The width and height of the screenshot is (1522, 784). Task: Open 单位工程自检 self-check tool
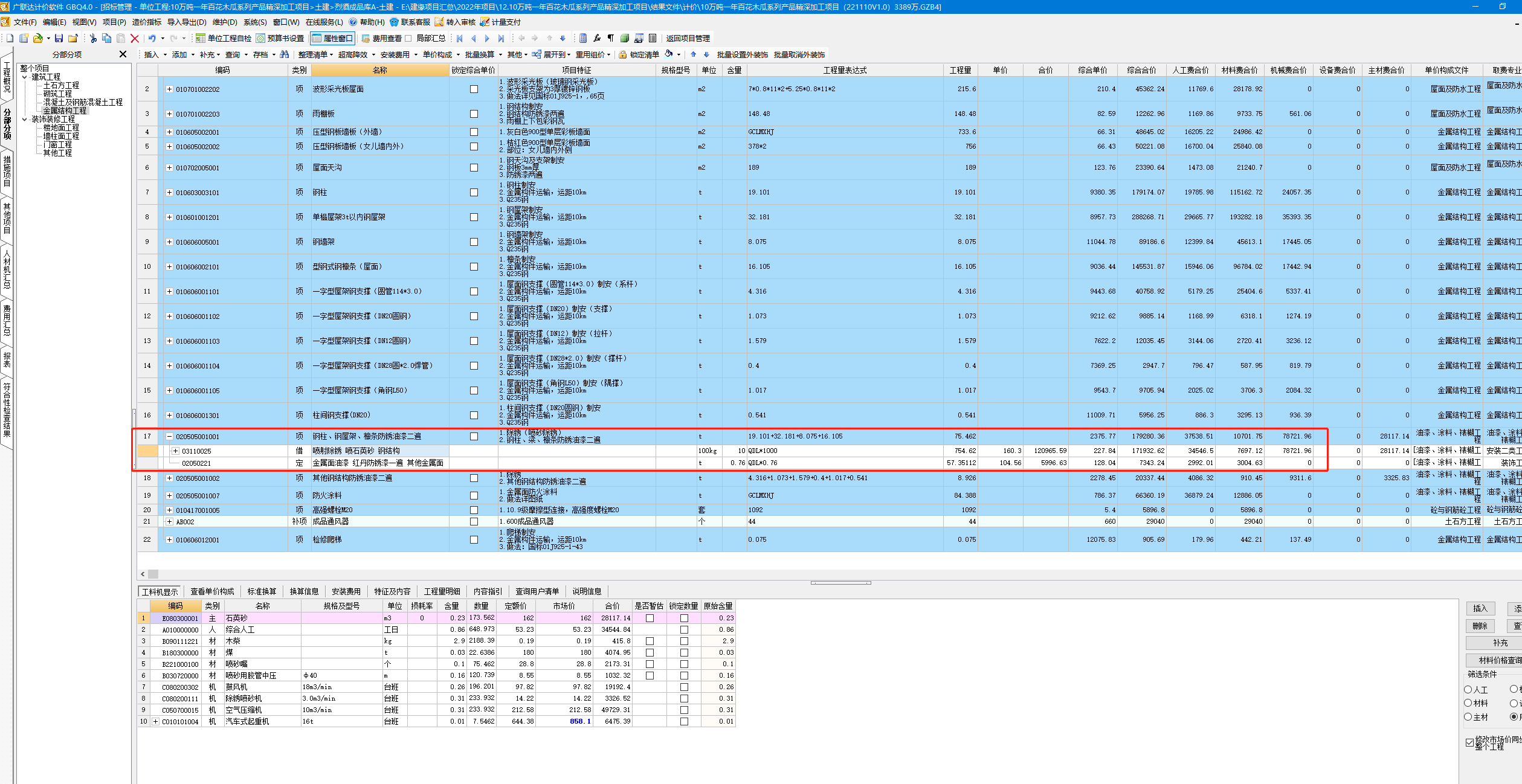(x=223, y=38)
